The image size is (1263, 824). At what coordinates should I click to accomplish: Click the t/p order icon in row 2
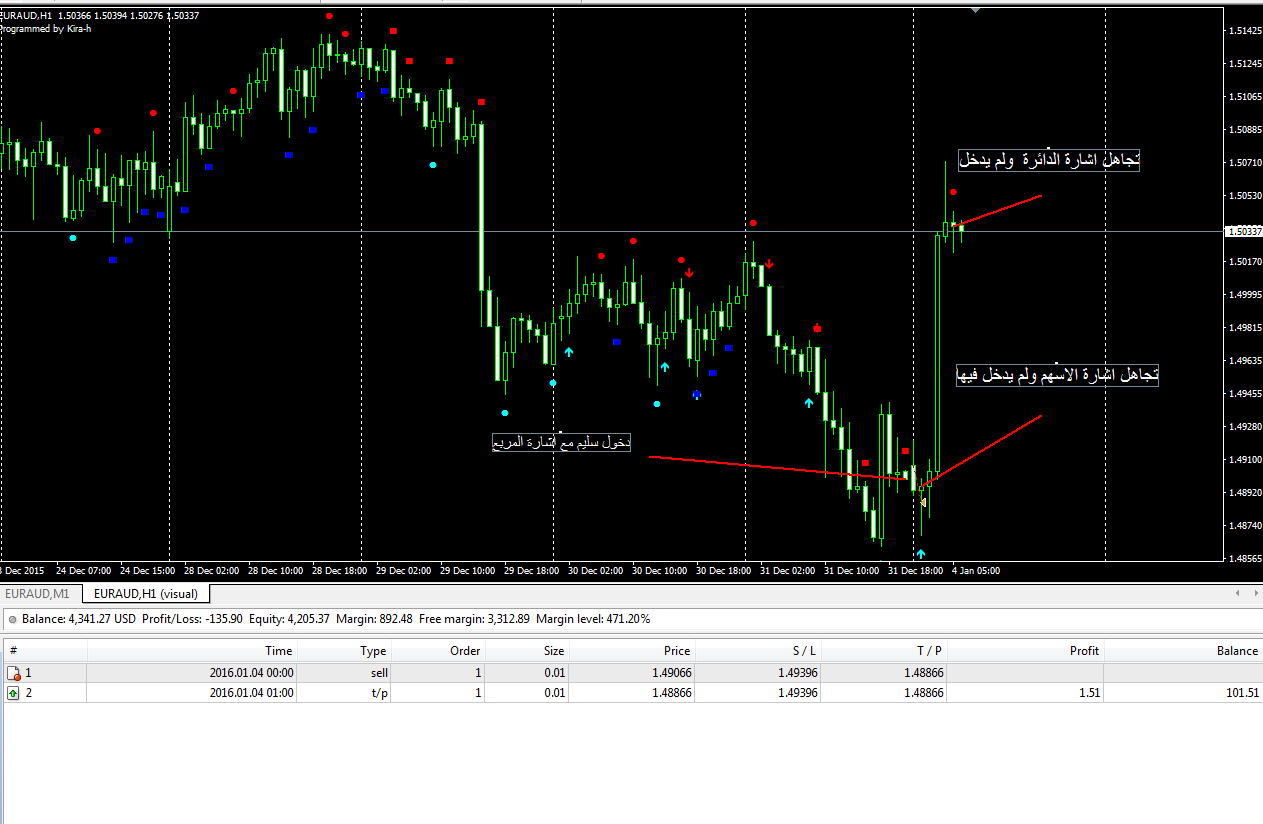tap(13, 693)
